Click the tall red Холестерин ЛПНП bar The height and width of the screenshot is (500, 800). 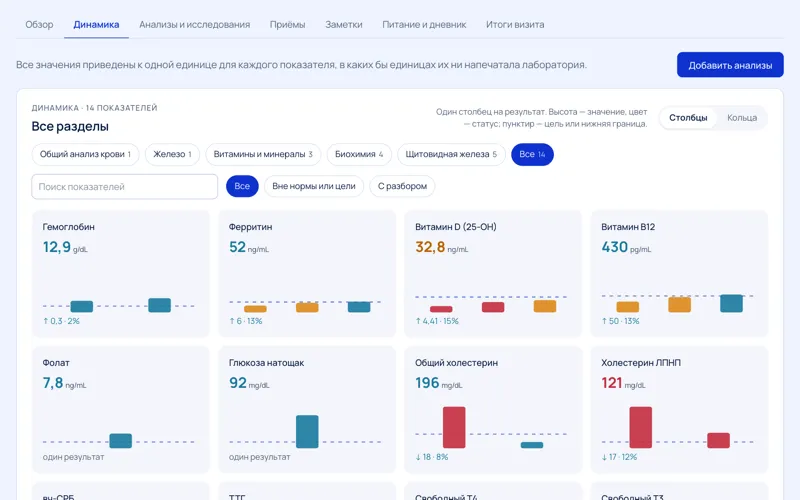click(640, 428)
